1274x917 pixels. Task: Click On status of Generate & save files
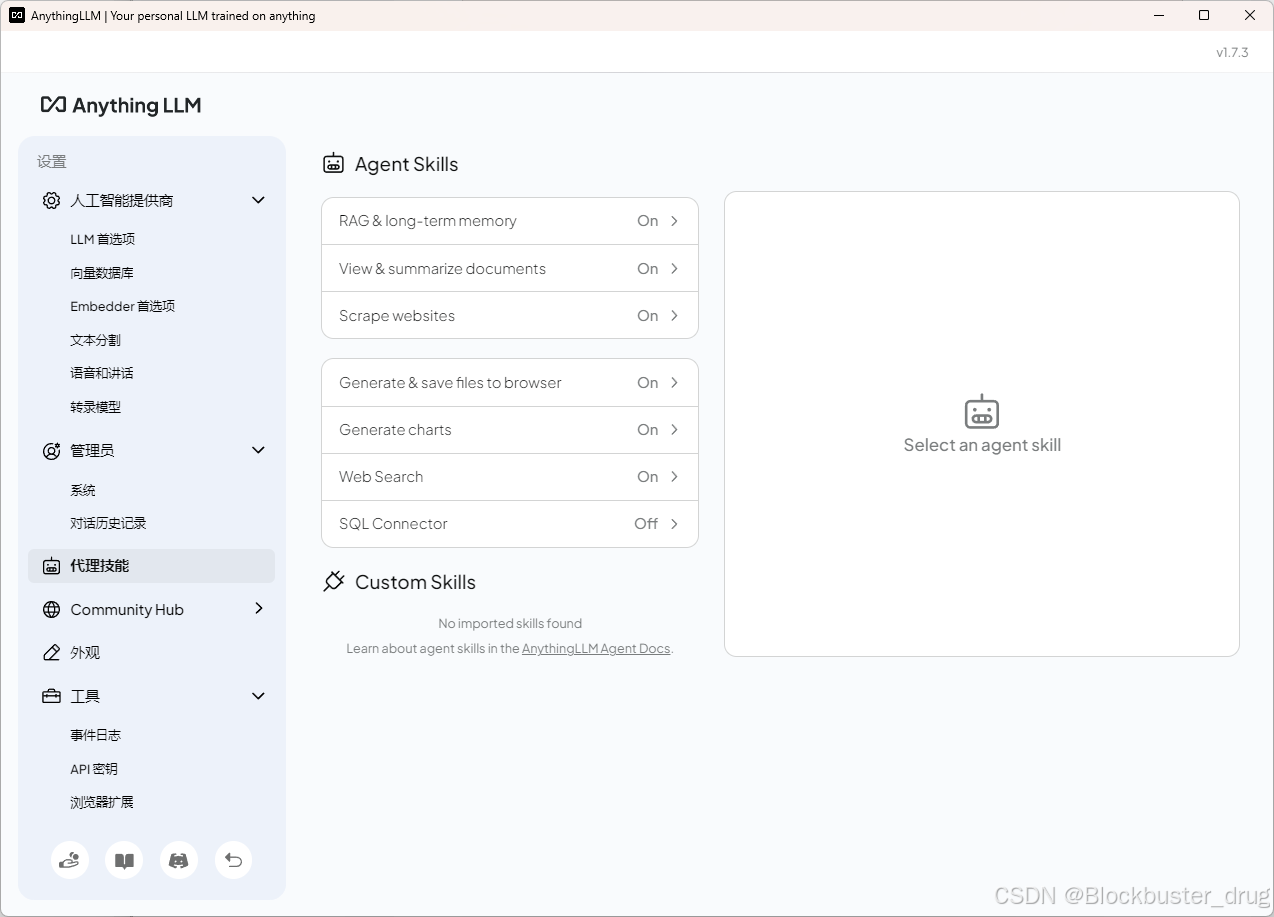coord(648,382)
